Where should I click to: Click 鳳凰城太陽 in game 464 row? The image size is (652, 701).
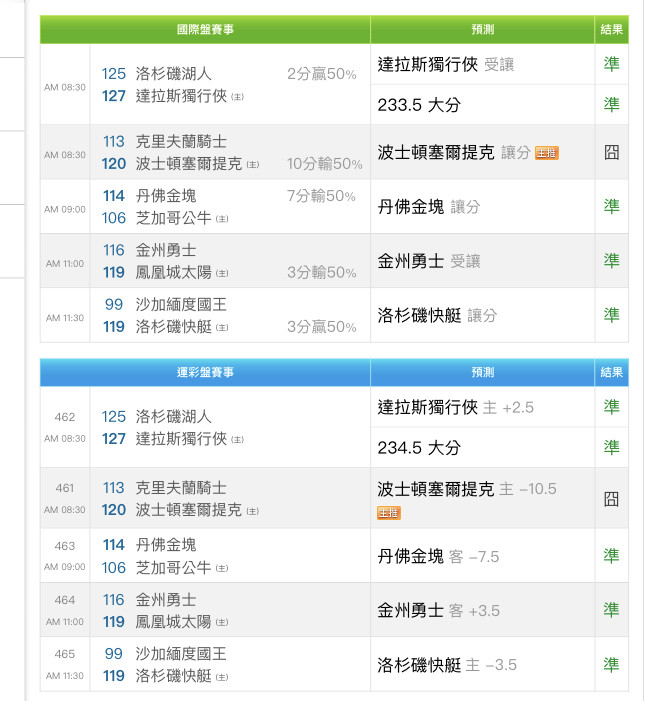click(174, 622)
